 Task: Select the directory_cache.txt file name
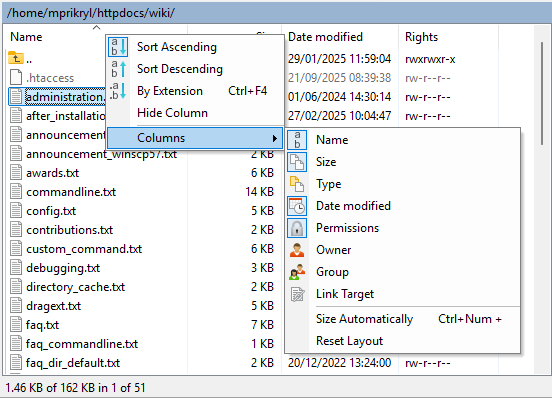tap(75, 287)
